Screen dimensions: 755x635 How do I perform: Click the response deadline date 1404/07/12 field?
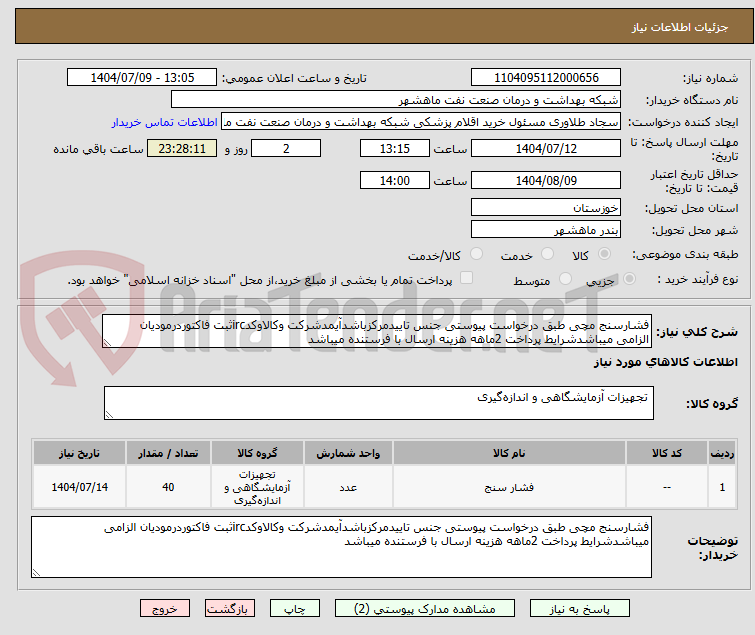[x=546, y=148]
